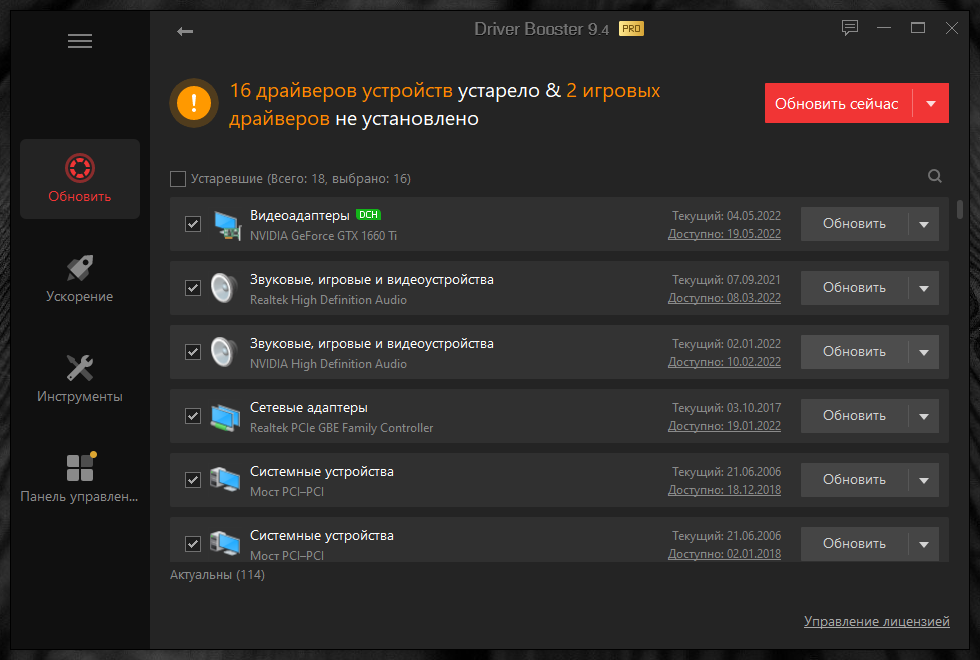Expand the Обновить сейчас dropdown arrow

[931, 103]
